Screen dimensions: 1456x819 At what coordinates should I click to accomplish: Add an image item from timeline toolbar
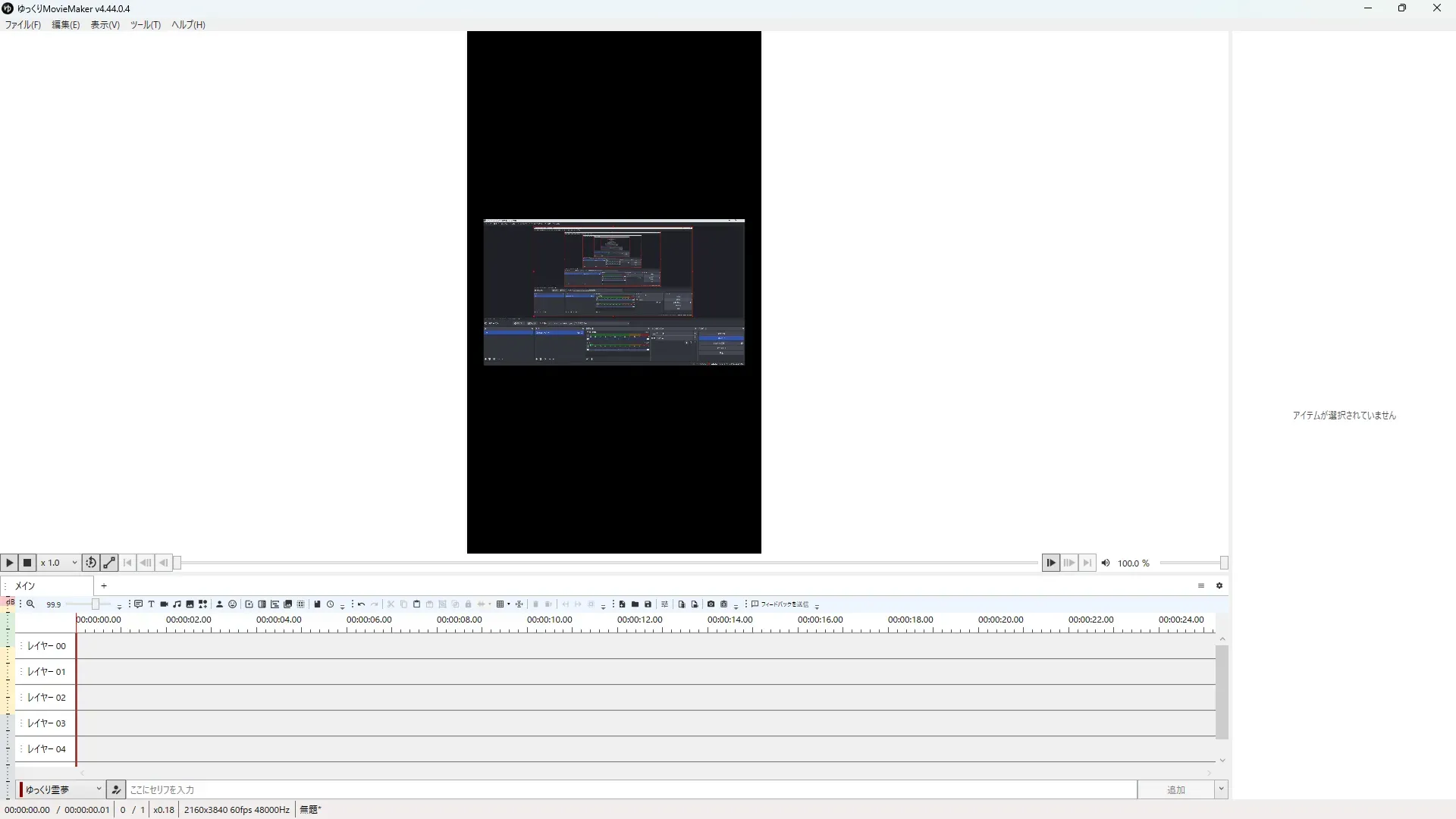(190, 604)
